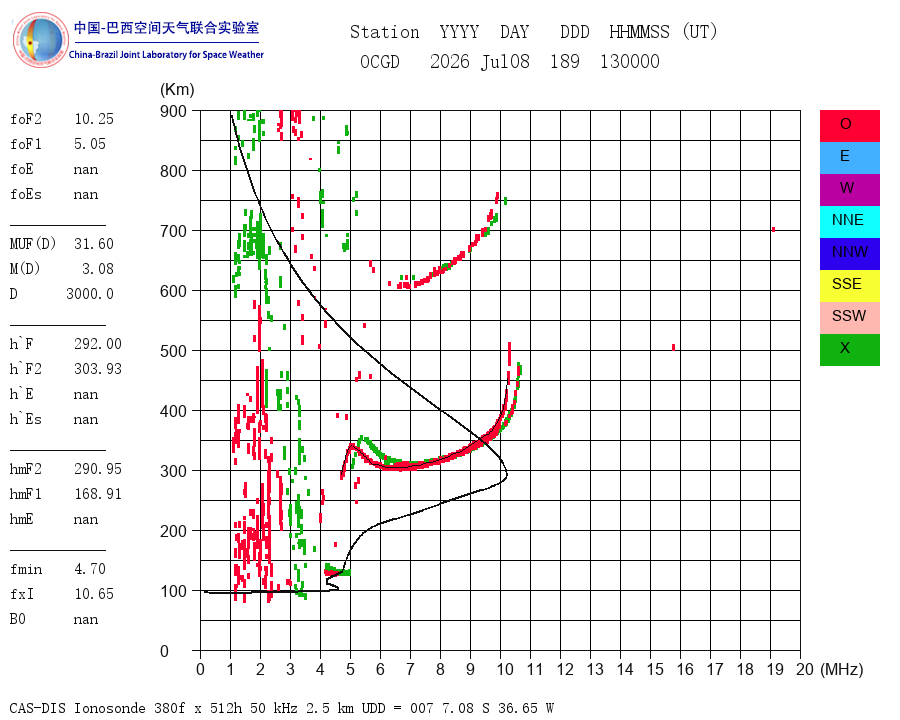Select the blue E legend swatch
This screenshot has width=900, height=720.
(849, 158)
